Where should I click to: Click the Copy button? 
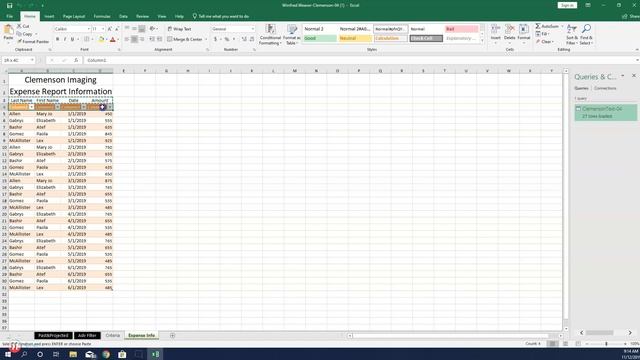[x=25, y=34]
